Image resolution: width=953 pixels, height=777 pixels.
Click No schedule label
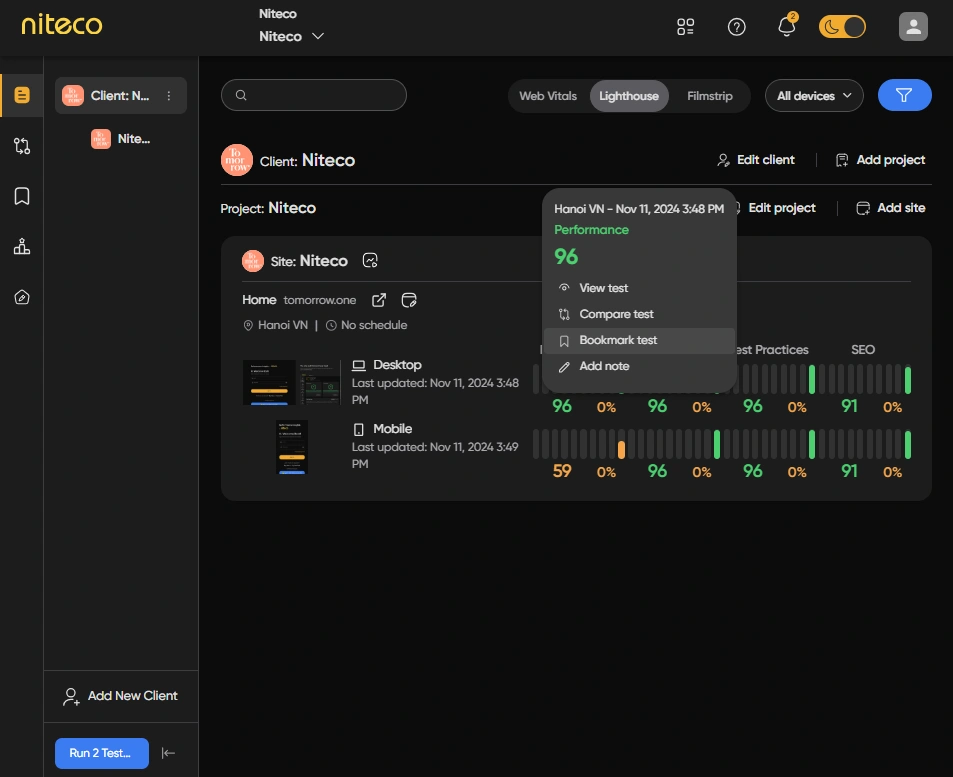[x=374, y=325]
